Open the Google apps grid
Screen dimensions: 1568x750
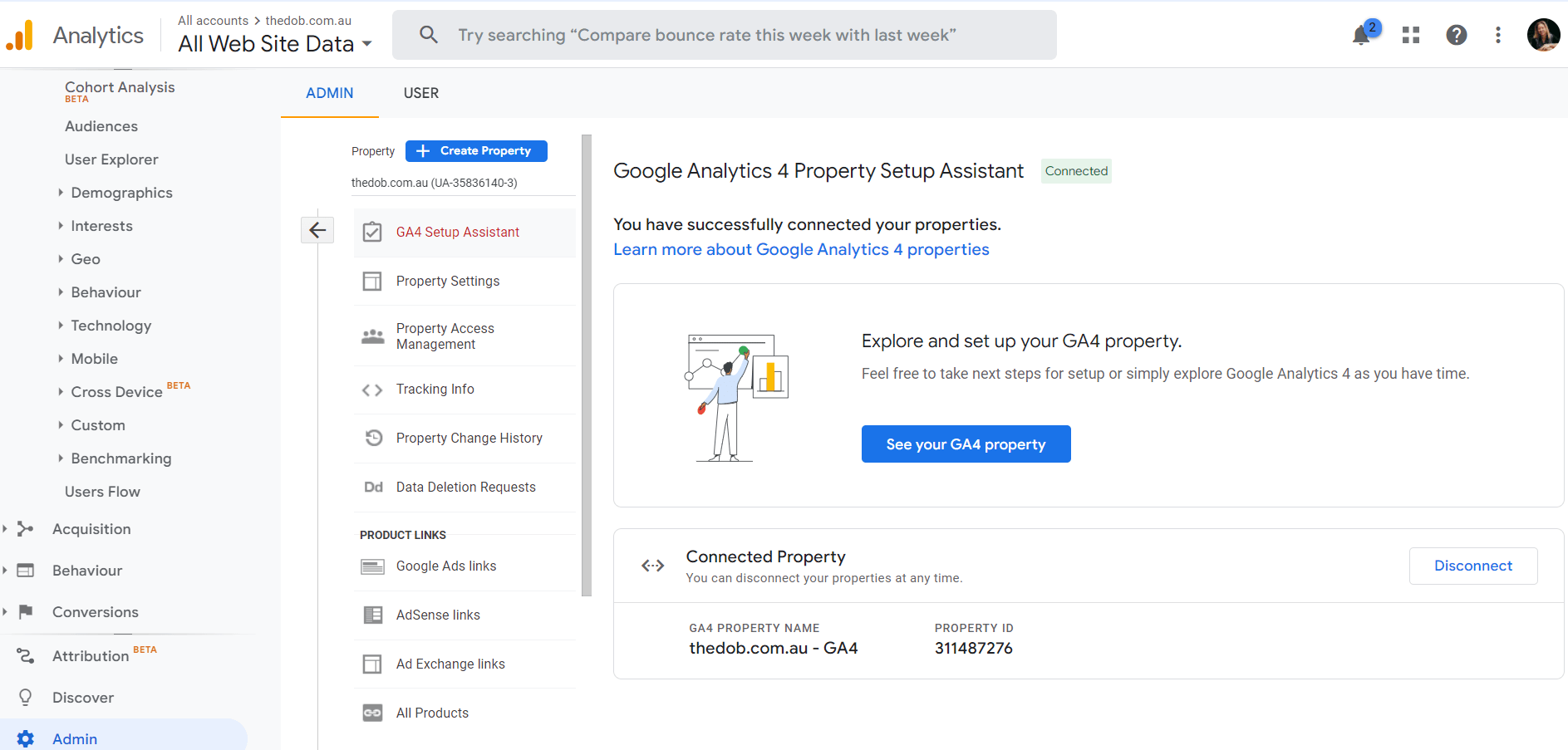click(x=1411, y=35)
